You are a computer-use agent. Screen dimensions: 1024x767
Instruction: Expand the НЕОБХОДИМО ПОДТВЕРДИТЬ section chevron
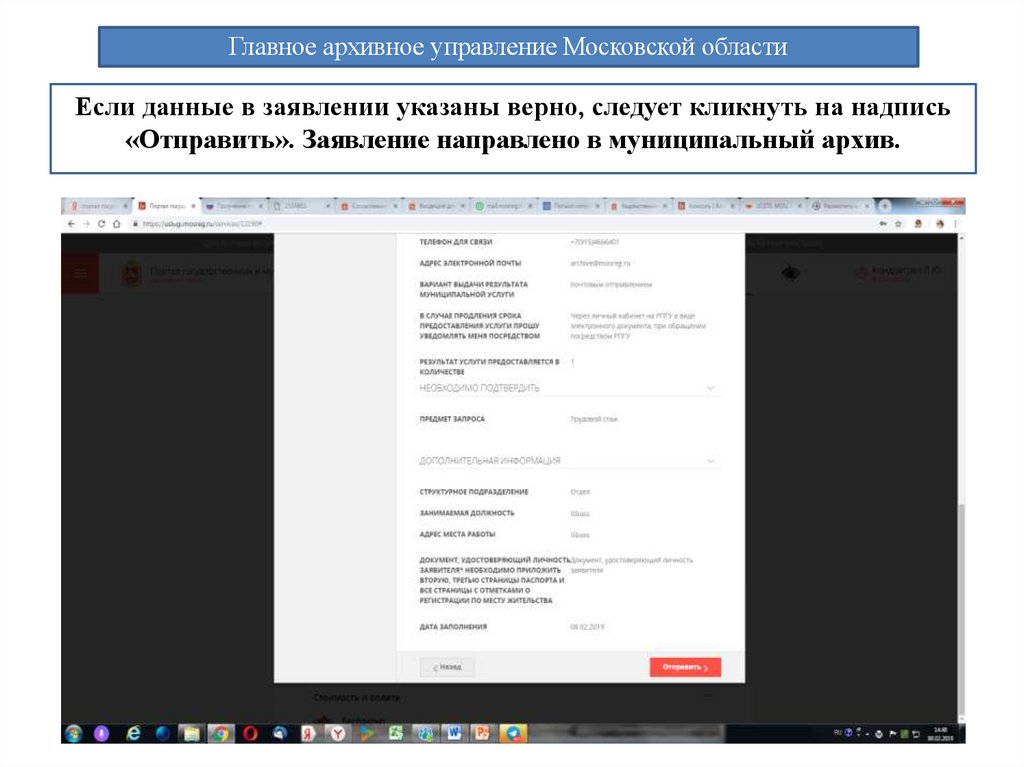711,388
